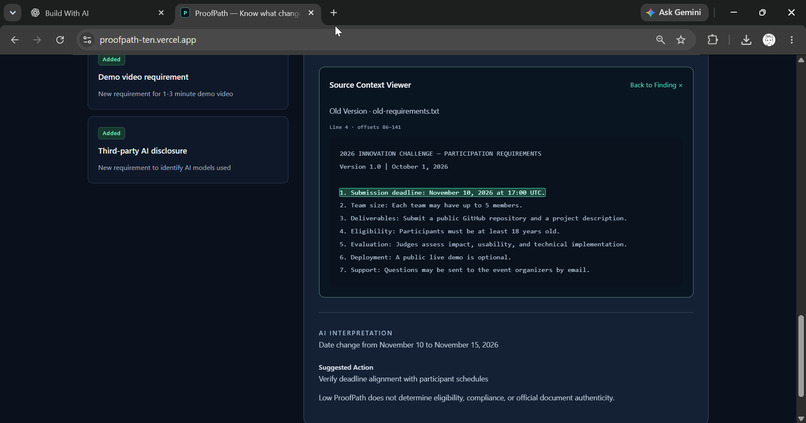Click the Suggested Action label
The image size is (806, 423).
[345, 367]
